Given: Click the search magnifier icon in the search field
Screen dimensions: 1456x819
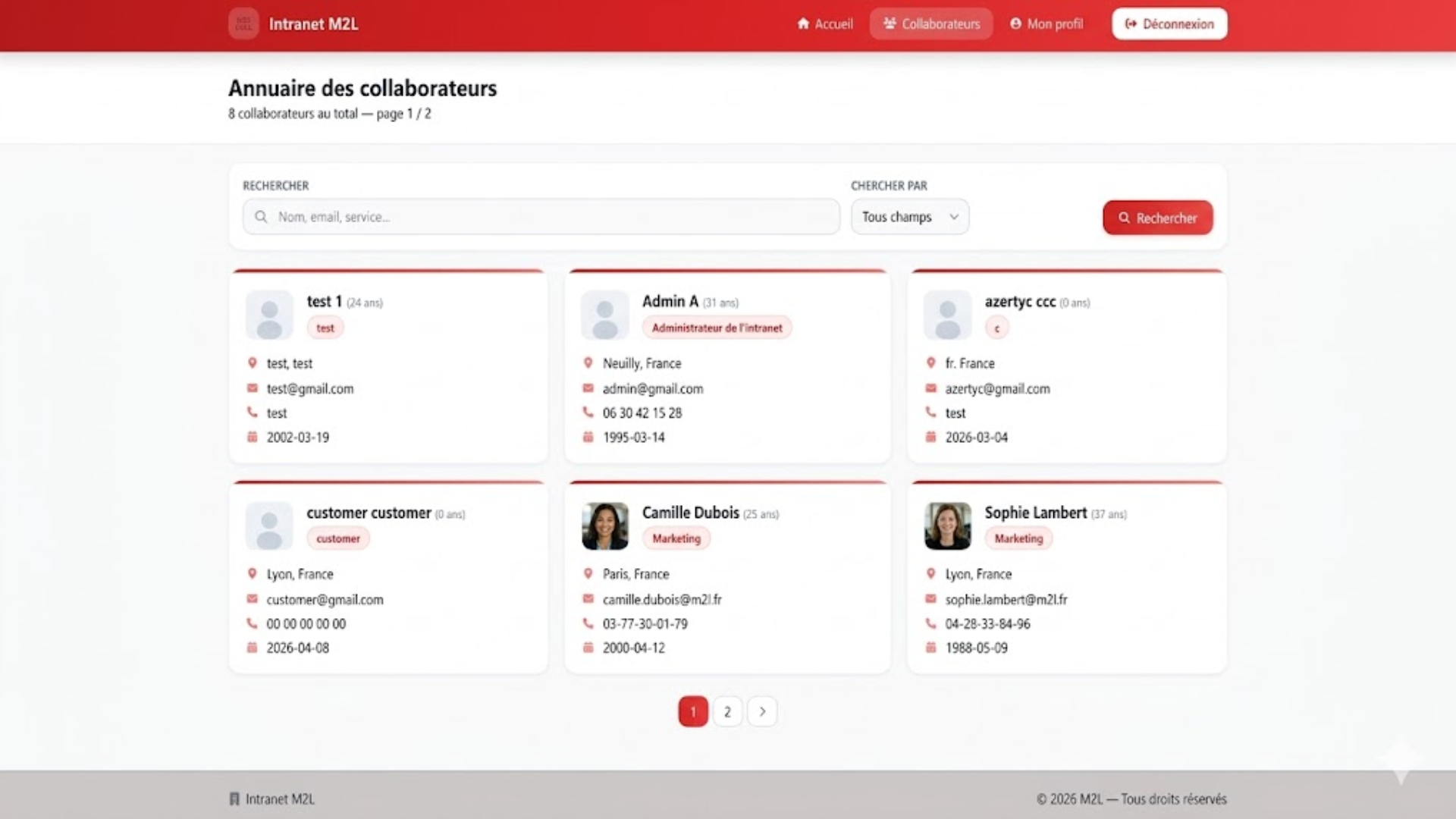Looking at the screenshot, I should [261, 217].
